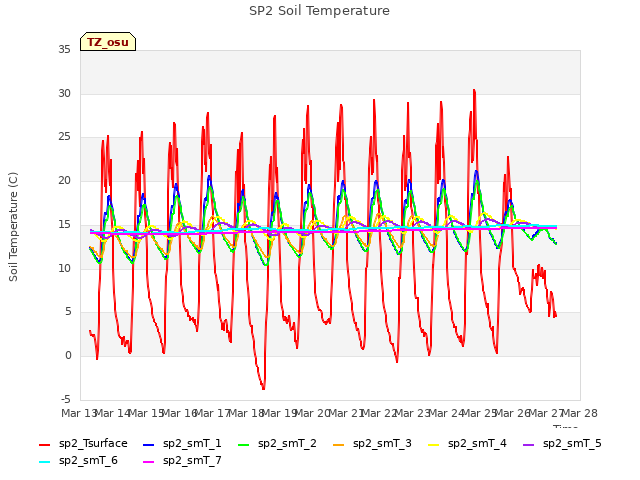Toggle the sp2_smT_4 legend entry
The width and height of the screenshot is (640, 480).
tap(467, 444)
